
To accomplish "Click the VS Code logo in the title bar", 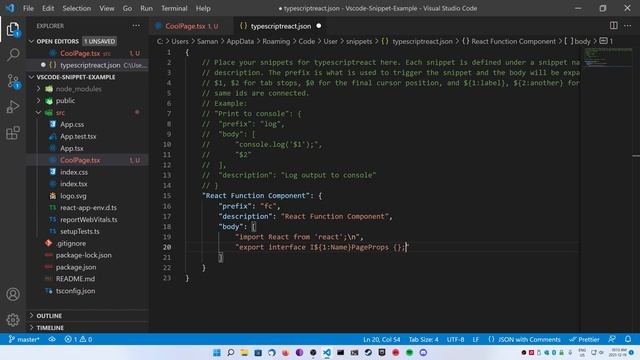I will point(10,8).
